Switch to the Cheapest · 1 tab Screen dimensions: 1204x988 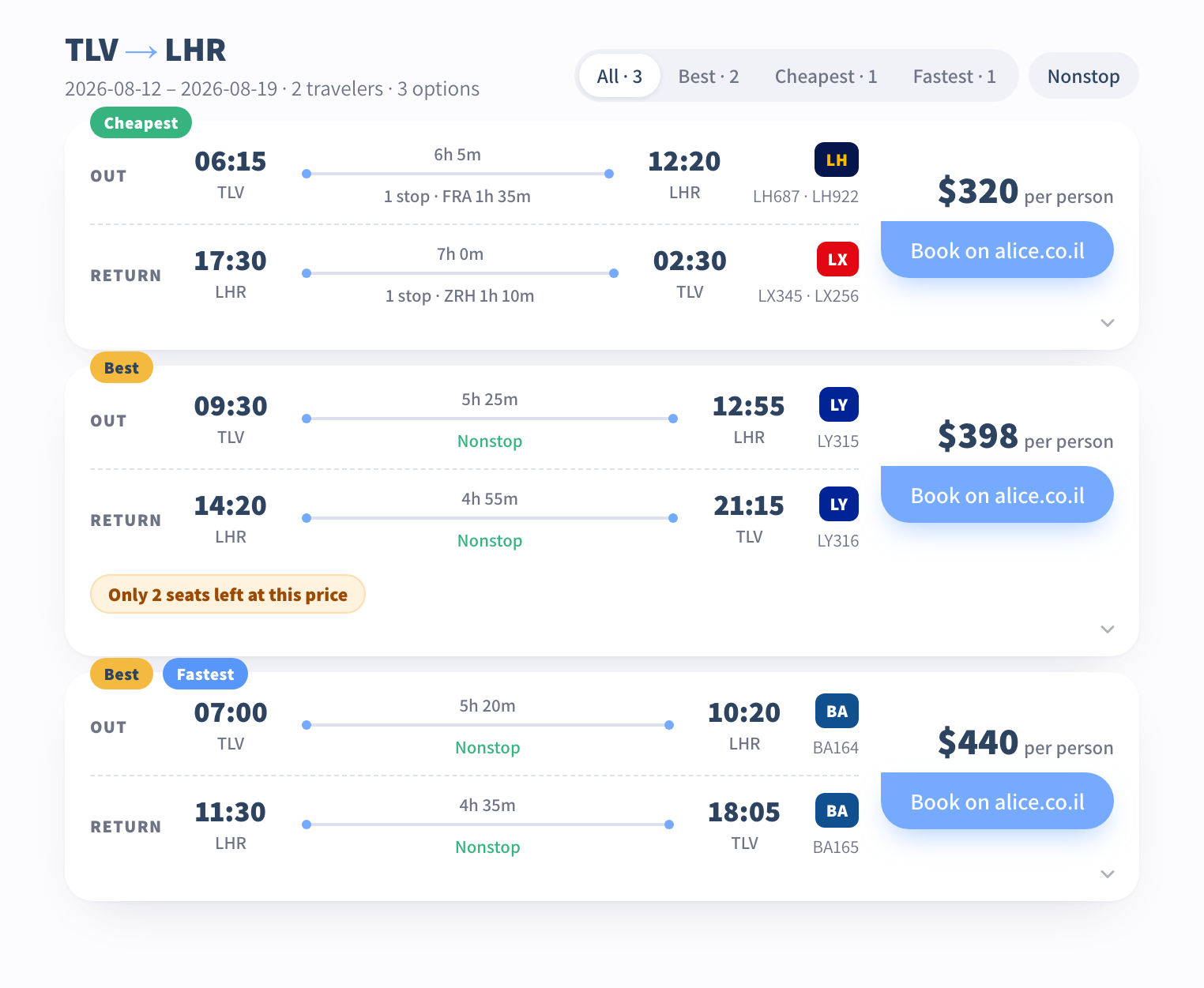(x=826, y=77)
